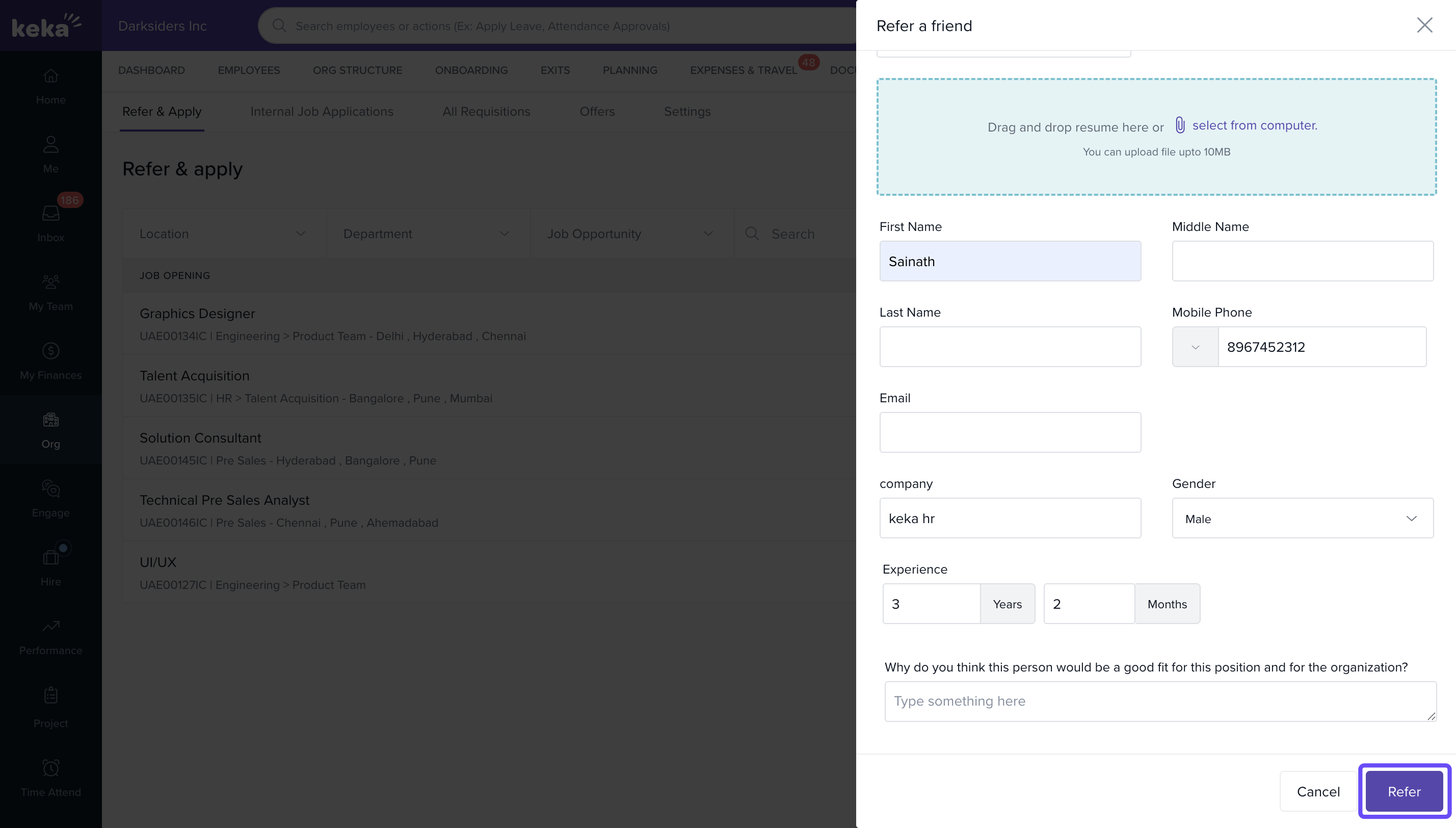Click the Inbox icon in the sidebar
Viewport: 1456px width, 828px height.
coord(50,214)
